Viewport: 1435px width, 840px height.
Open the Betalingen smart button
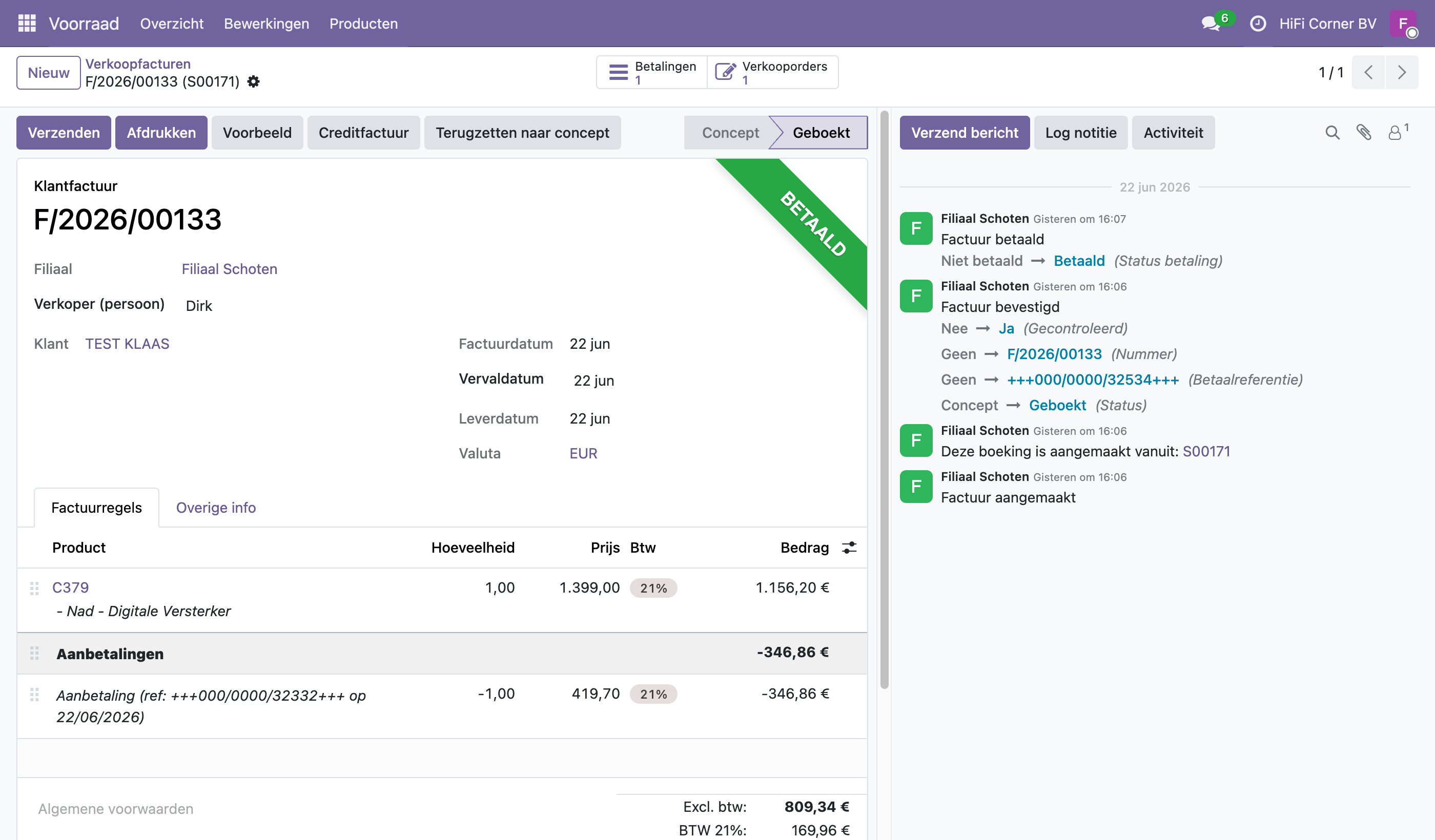point(651,72)
